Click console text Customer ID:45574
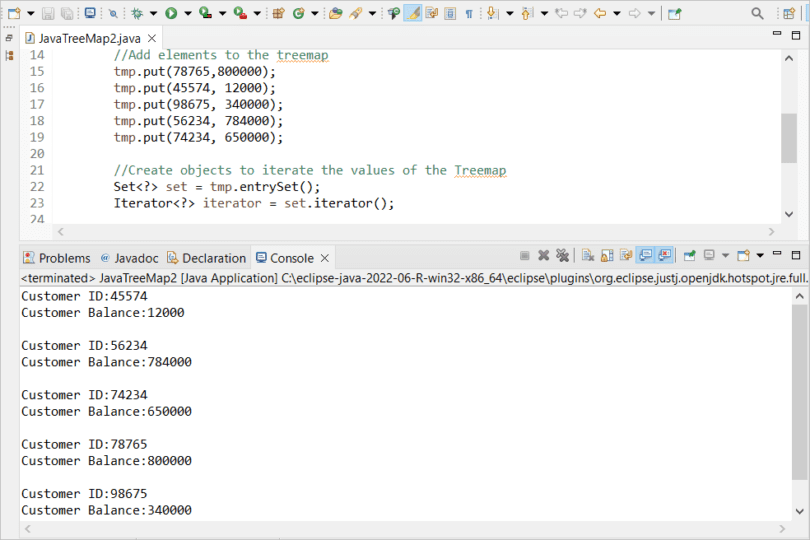This screenshot has width=810, height=540. pos(84,296)
